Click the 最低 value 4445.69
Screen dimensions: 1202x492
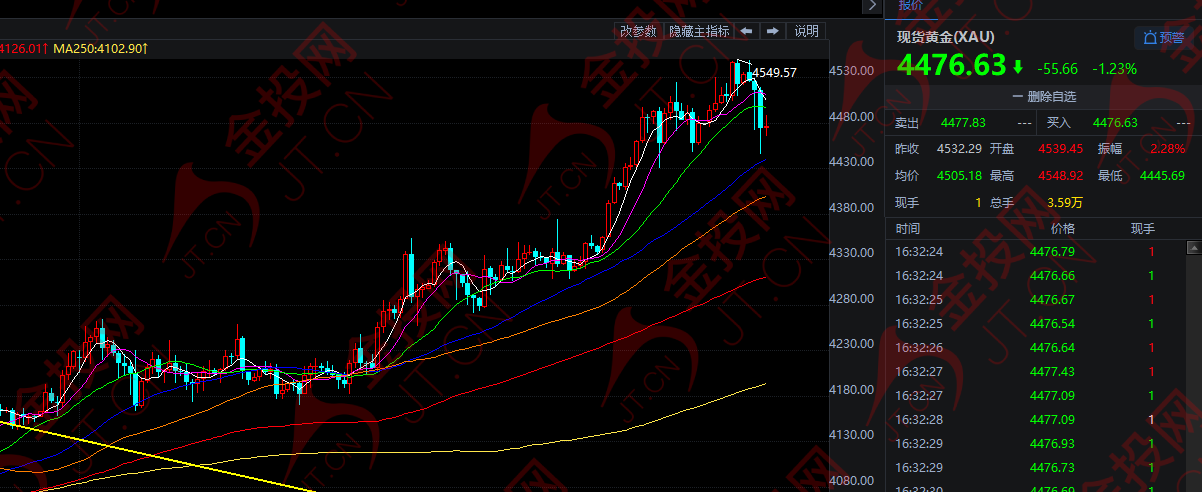tap(1163, 176)
